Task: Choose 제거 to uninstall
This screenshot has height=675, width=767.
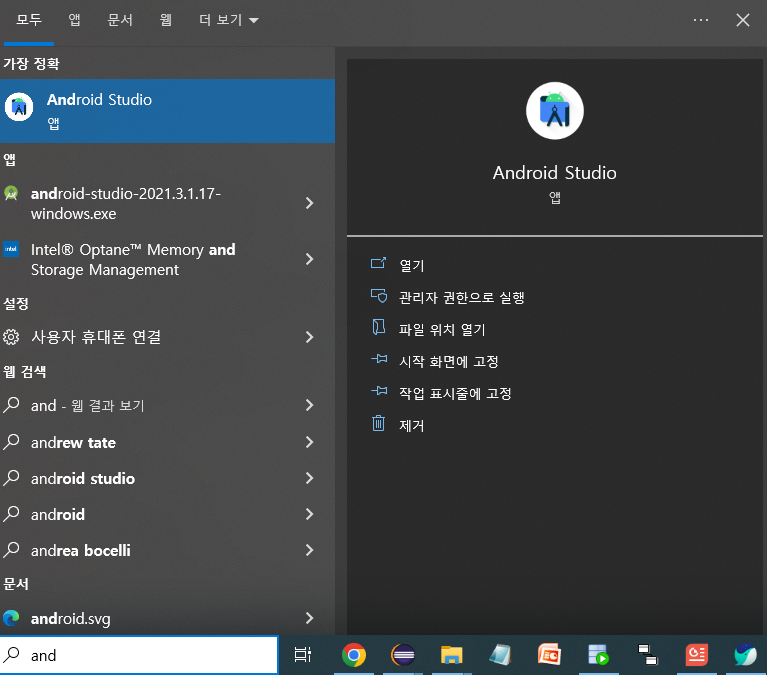Action: pyautogui.click(x=412, y=426)
